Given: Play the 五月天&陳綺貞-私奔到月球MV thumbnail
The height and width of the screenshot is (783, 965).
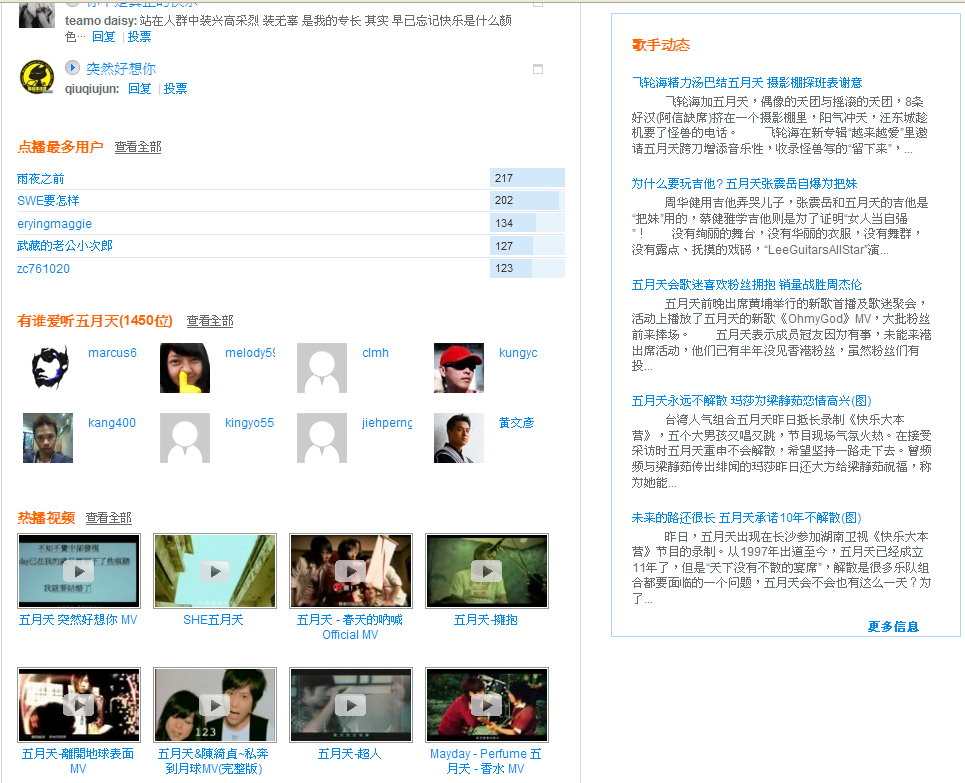Looking at the screenshot, I should 215,705.
